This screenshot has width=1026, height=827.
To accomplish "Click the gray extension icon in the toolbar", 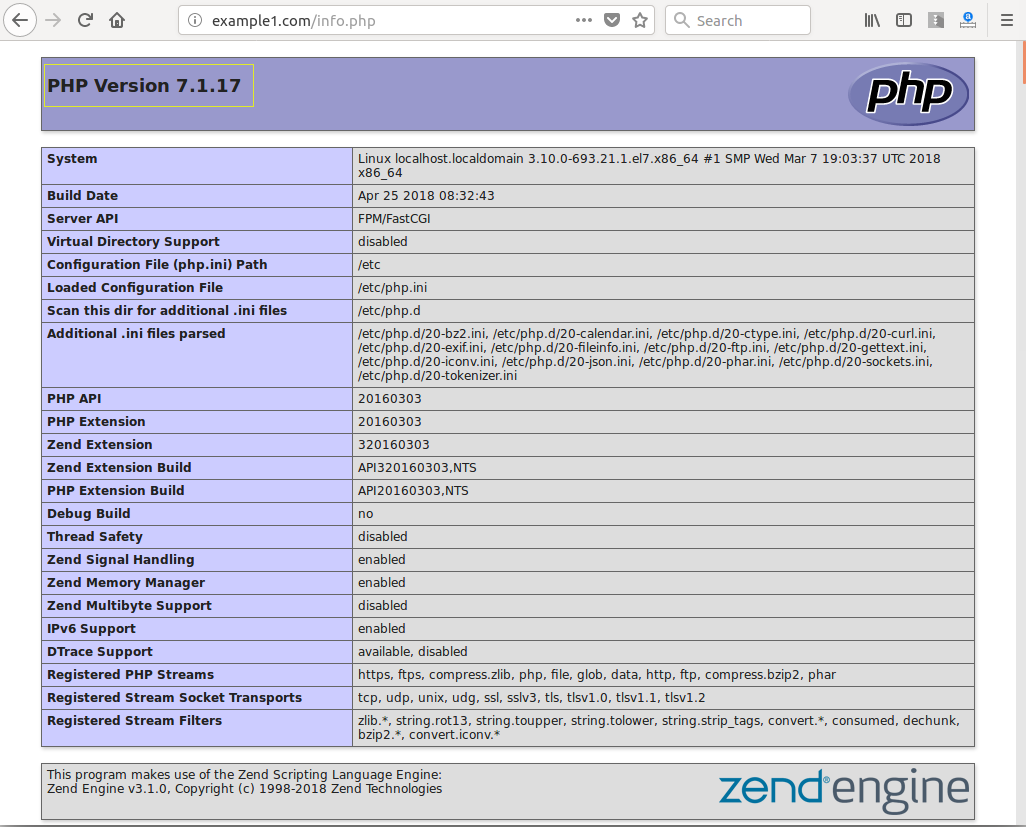I will 936,20.
